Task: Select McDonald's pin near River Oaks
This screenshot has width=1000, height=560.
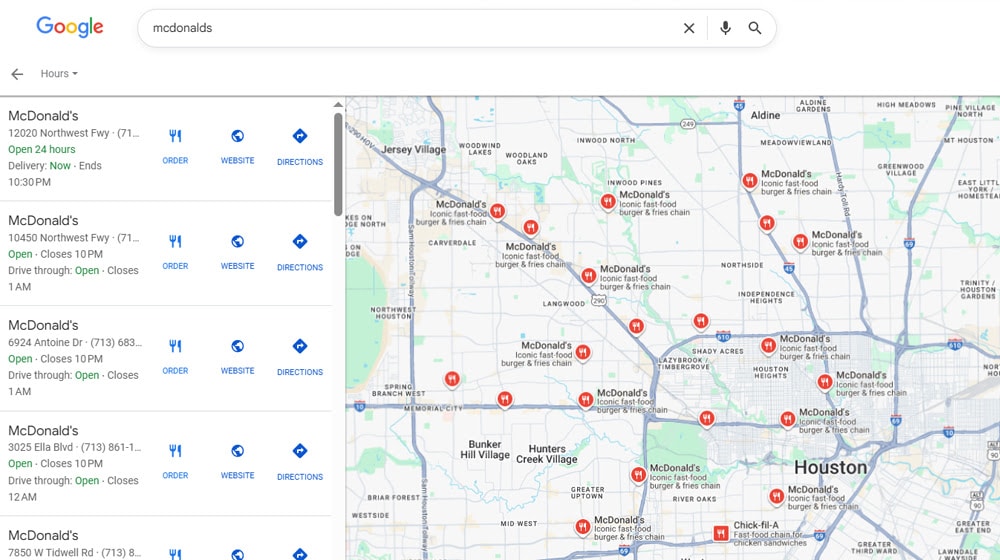Action: pos(638,475)
